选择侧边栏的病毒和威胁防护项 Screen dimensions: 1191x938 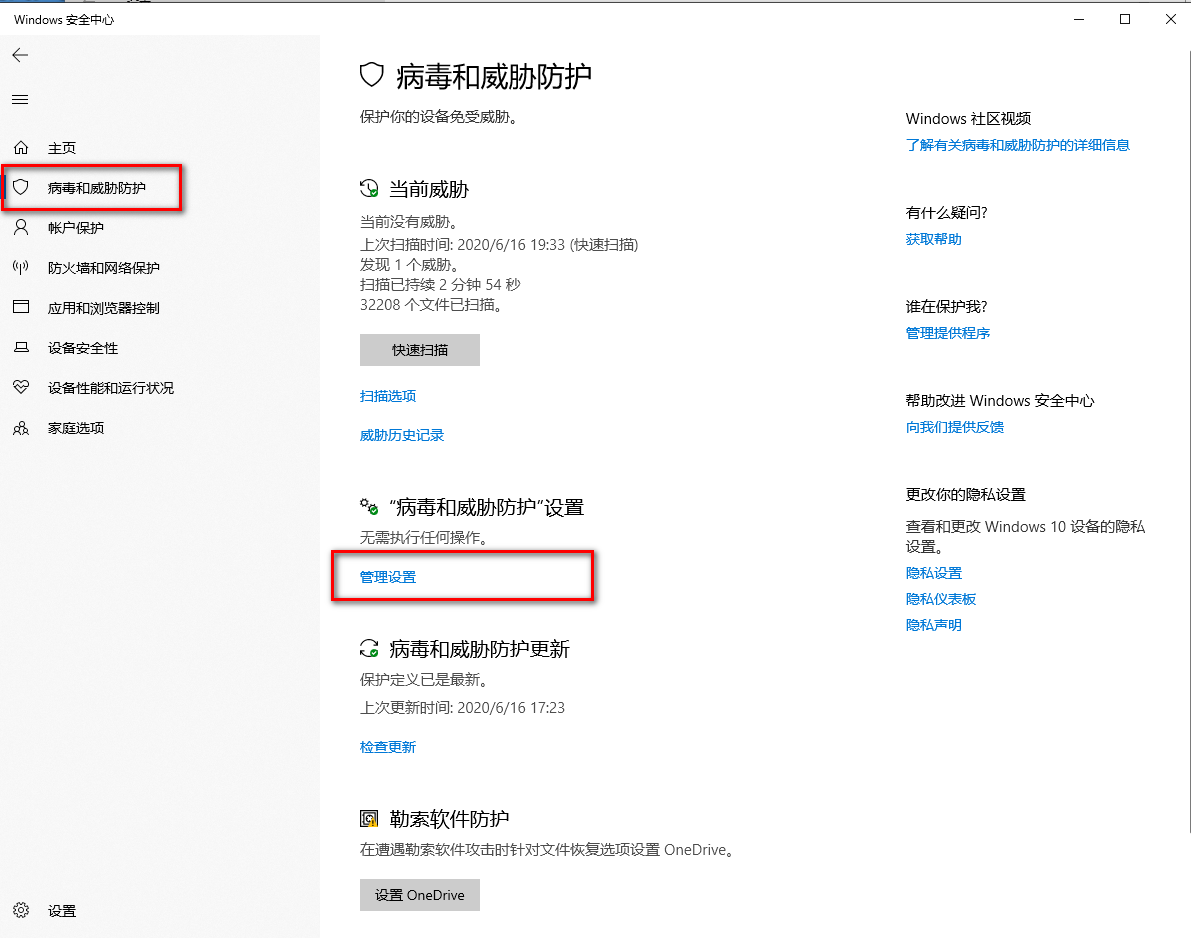coord(22,187)
